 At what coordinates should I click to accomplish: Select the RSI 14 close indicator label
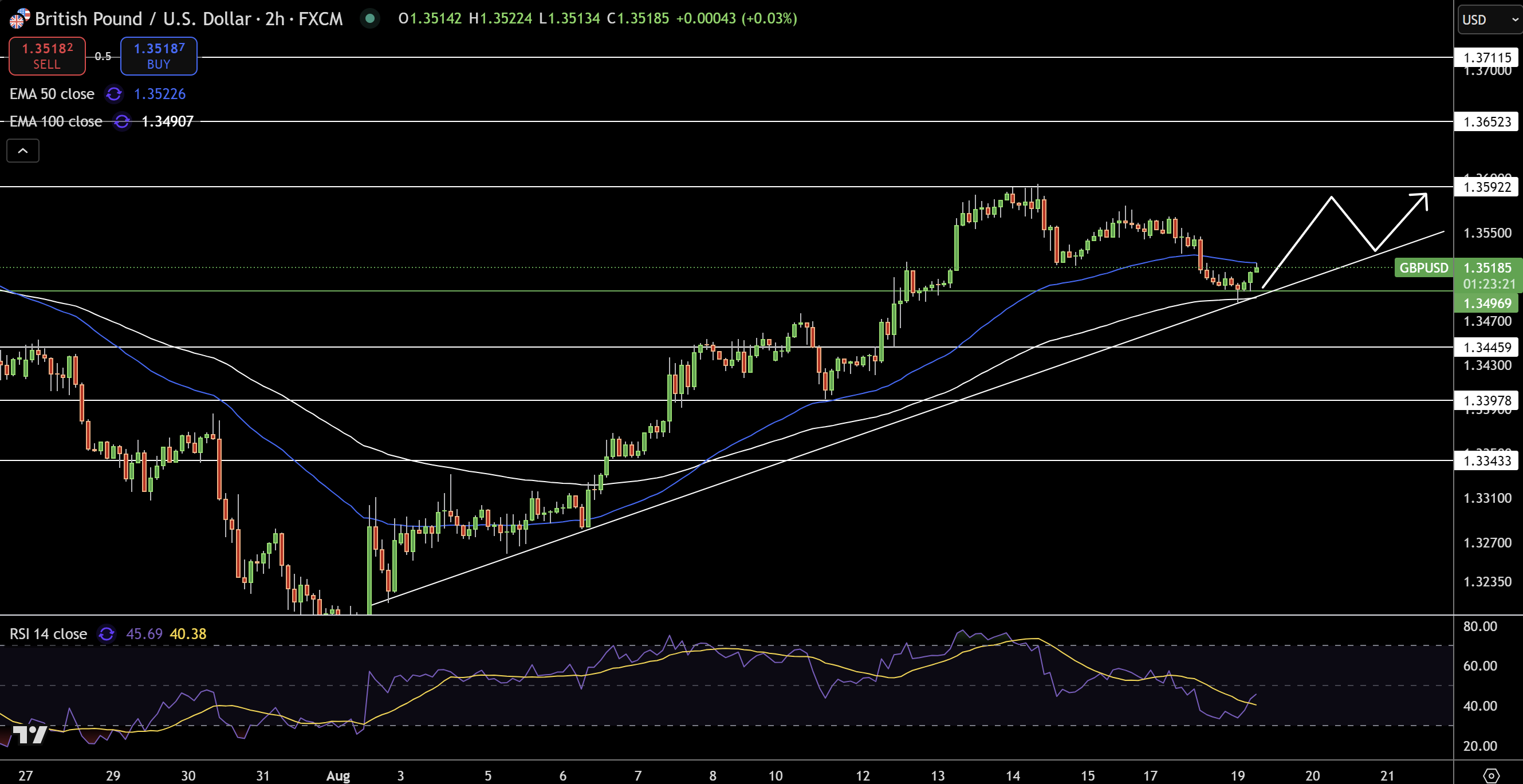49,634
